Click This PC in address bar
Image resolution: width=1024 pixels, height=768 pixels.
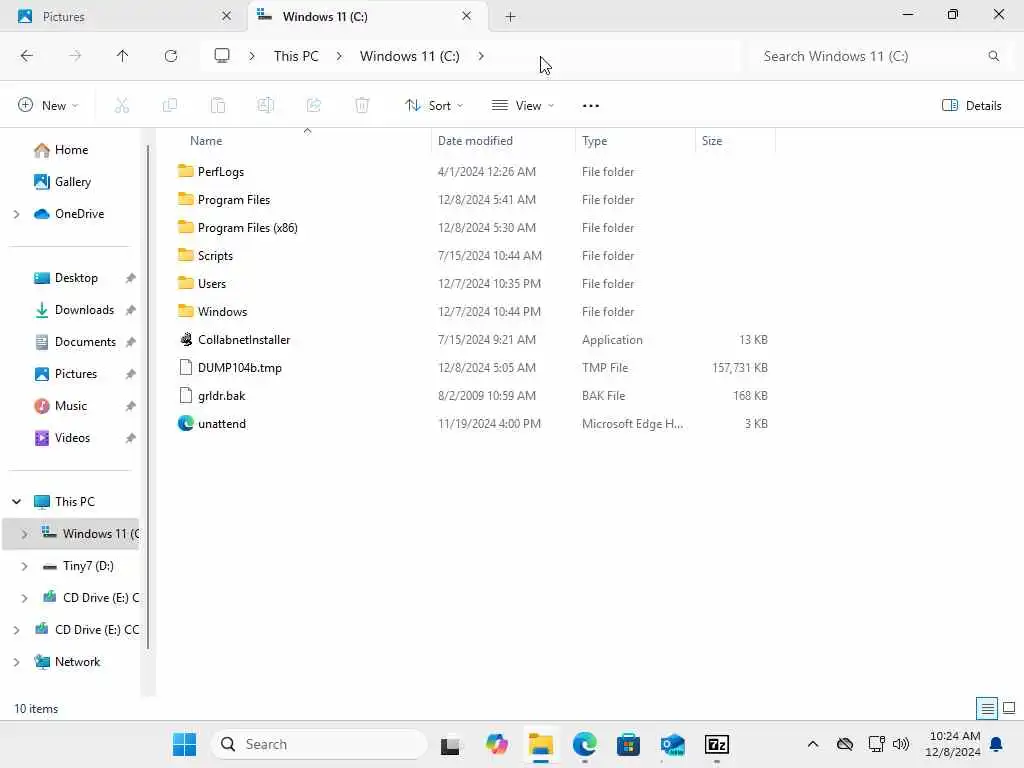click(x=296, y=56)
